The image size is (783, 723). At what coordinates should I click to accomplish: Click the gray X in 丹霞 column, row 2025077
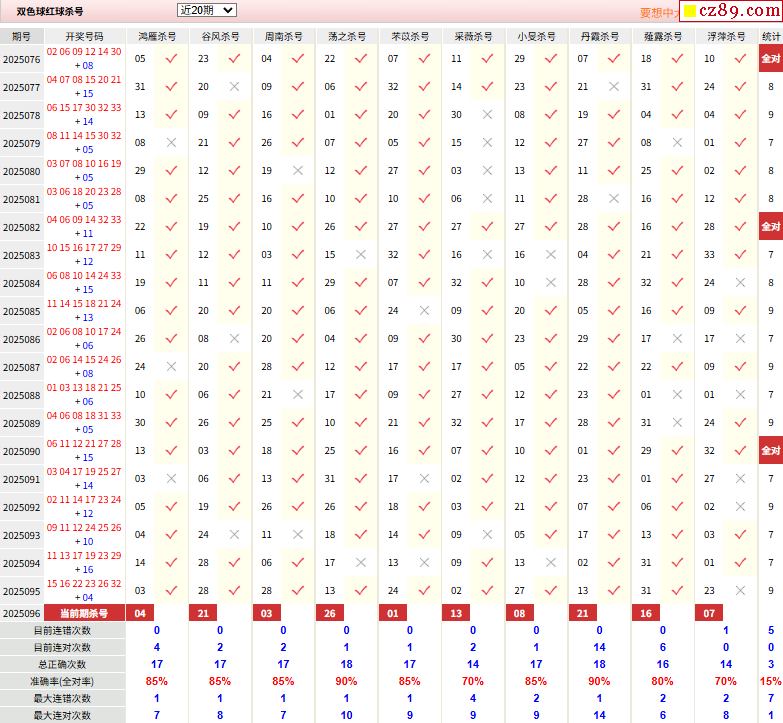[x=614, y=86]
